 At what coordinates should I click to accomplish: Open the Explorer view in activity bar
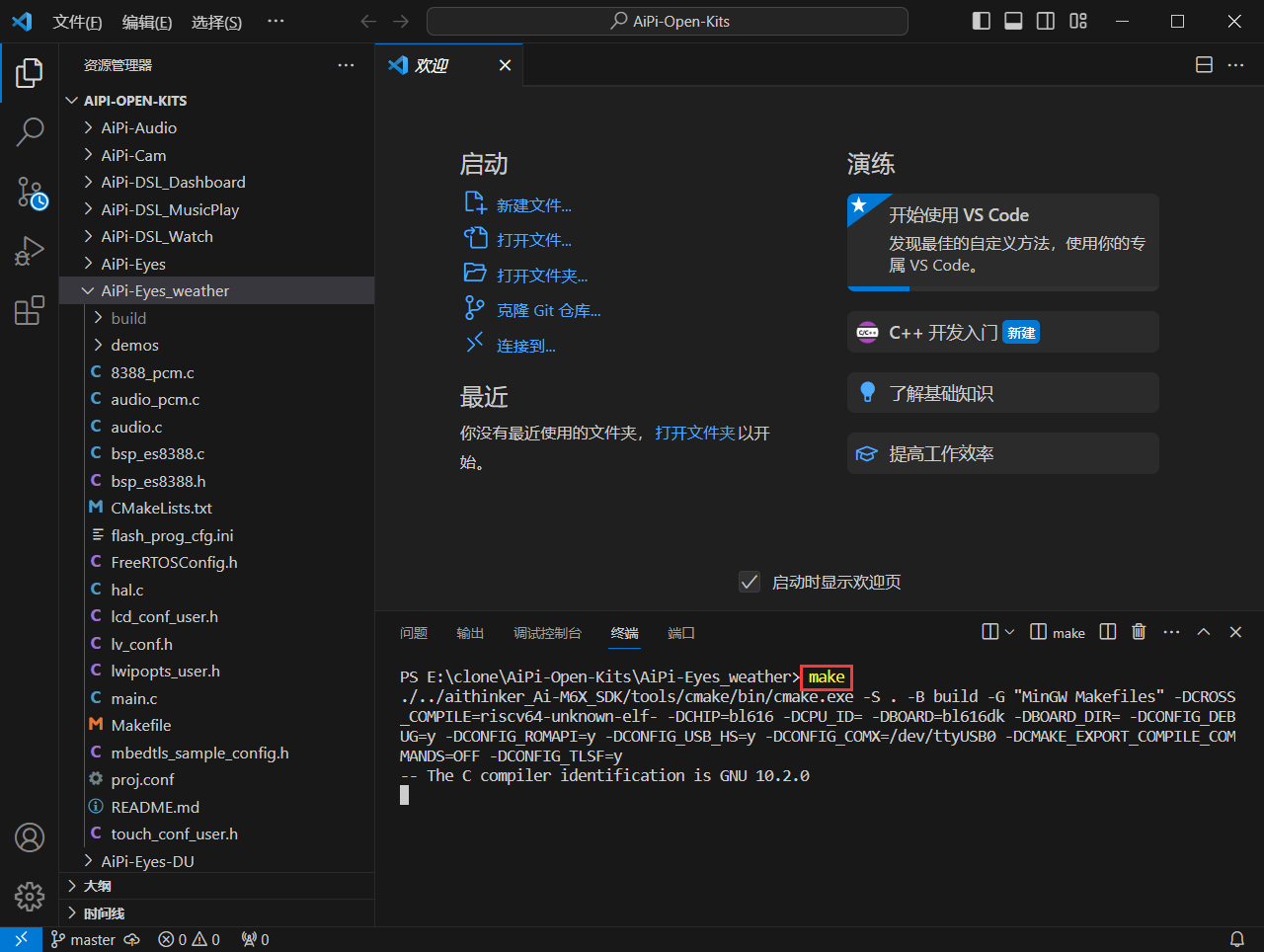(30, 72)
